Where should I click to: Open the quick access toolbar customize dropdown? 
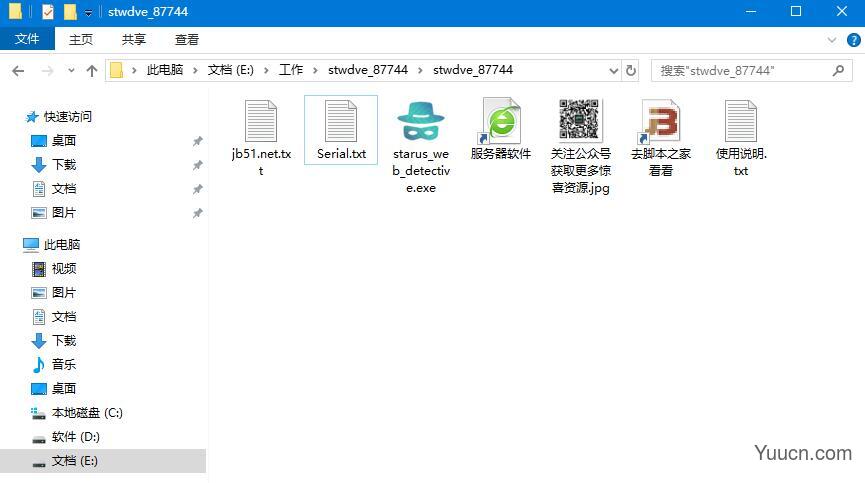[88, 12]
